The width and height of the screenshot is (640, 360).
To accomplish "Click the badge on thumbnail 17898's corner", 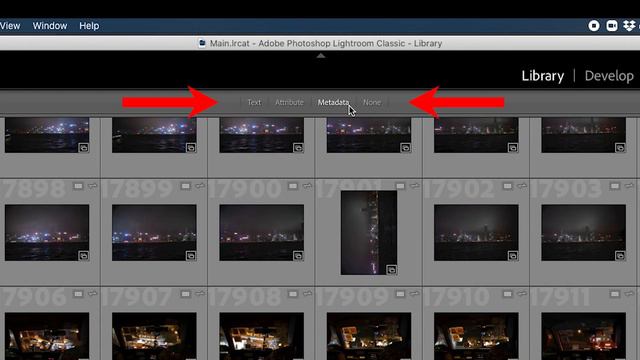I will tap(83, 256).
